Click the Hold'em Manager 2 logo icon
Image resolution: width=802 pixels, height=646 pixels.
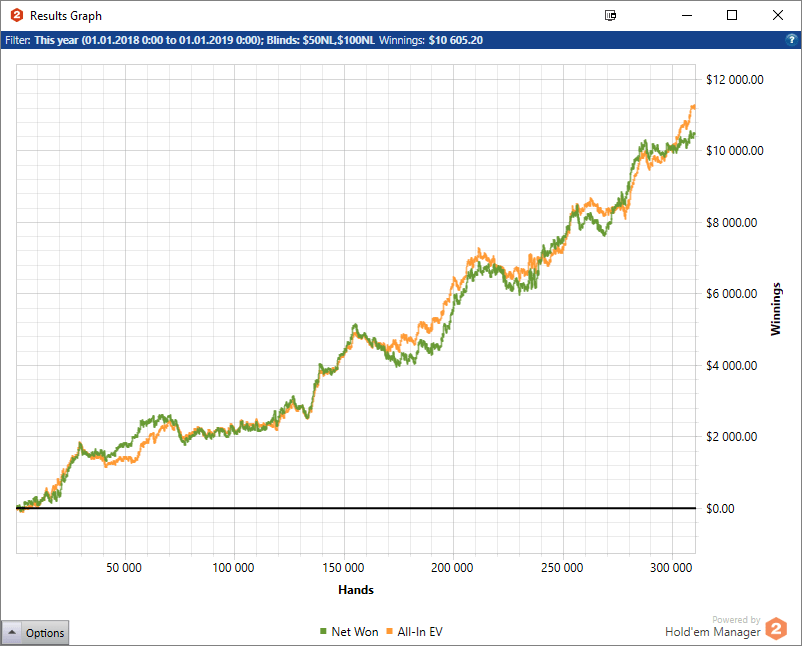tap(777, 629)
